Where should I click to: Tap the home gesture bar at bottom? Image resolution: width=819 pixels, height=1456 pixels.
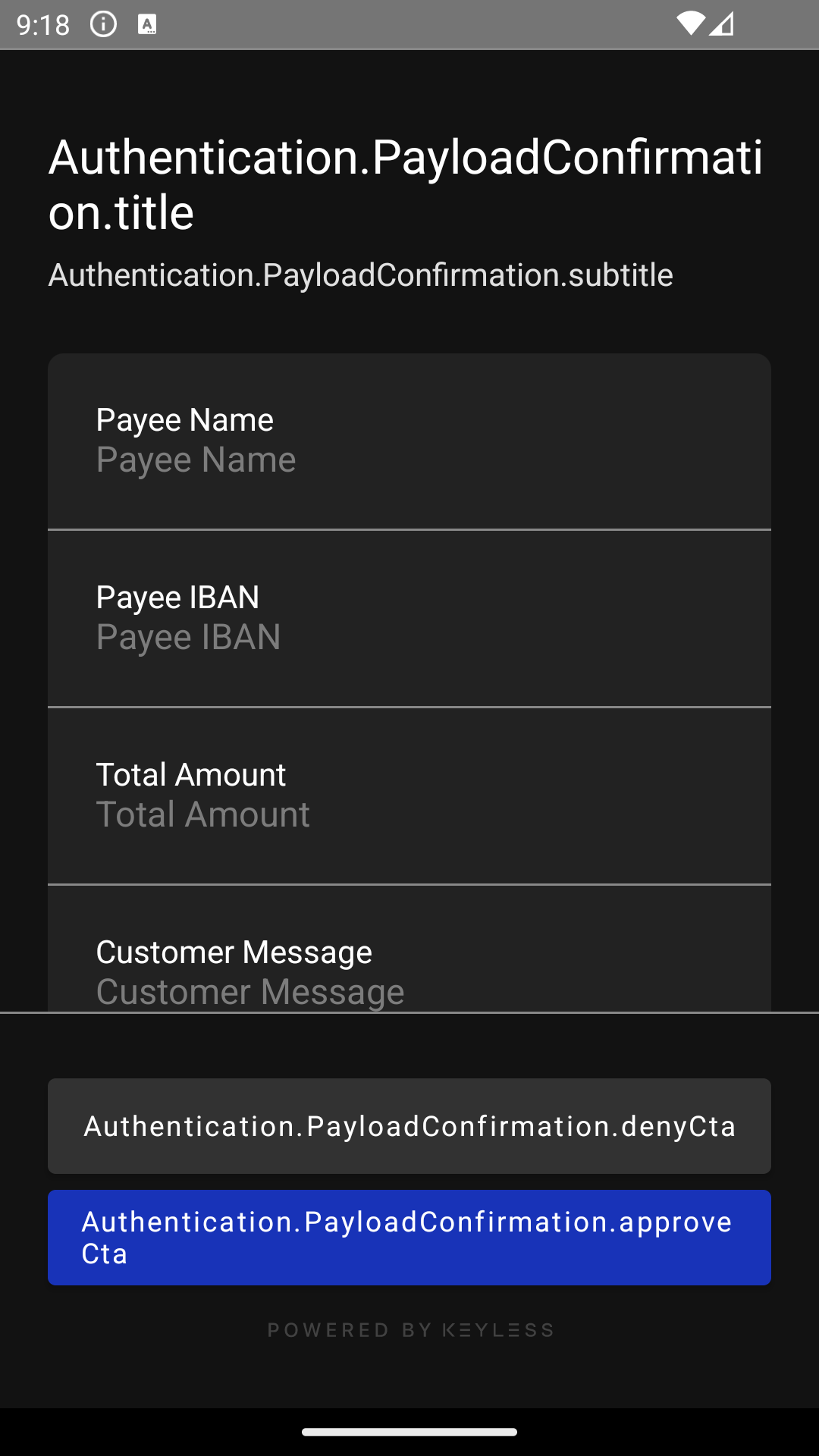(409, 1432)
